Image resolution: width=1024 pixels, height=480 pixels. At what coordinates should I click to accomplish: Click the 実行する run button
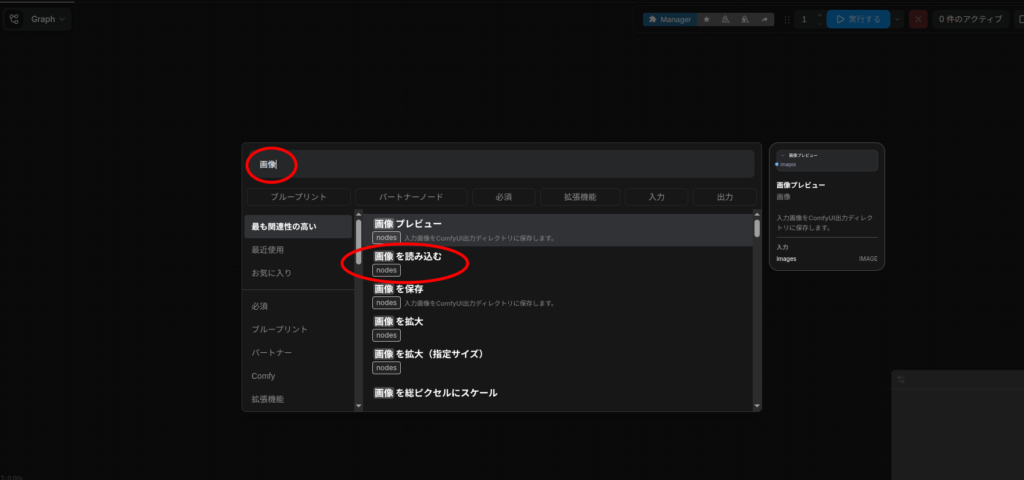857,19
